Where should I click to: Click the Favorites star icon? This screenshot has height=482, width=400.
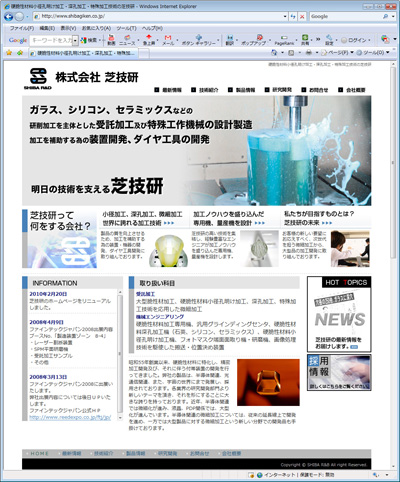coord(9,53)
